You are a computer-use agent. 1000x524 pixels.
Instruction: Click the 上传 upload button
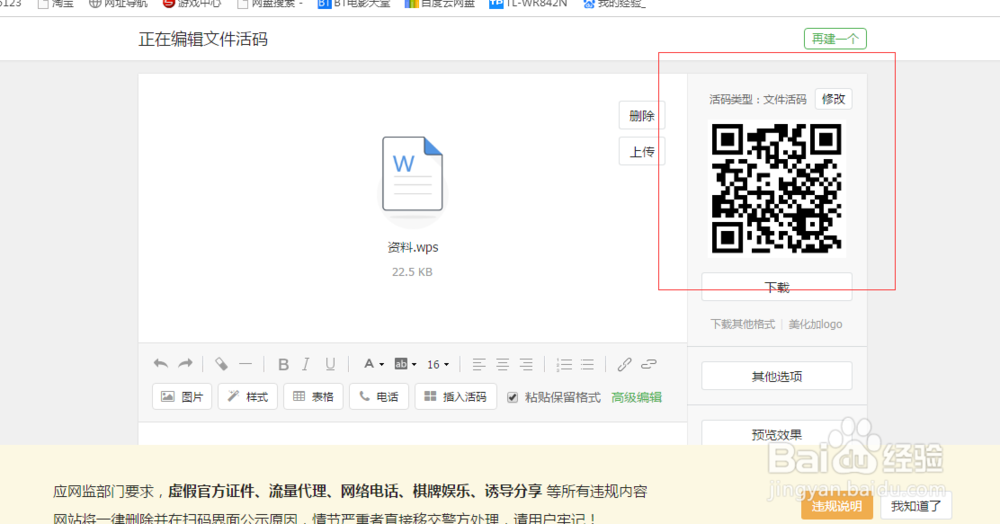pos(642,152)
